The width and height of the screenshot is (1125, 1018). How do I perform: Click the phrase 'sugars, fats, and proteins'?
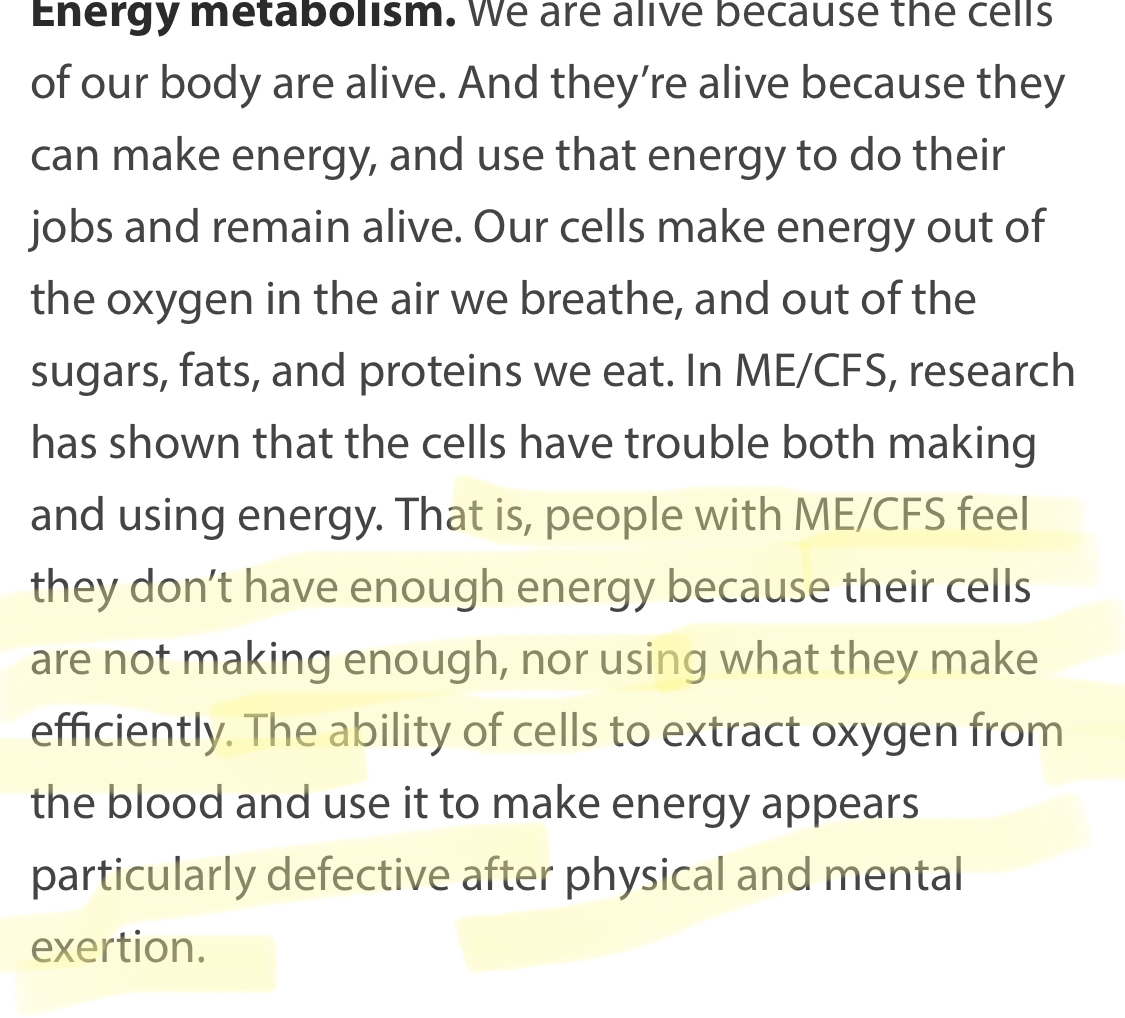point(276,371)
